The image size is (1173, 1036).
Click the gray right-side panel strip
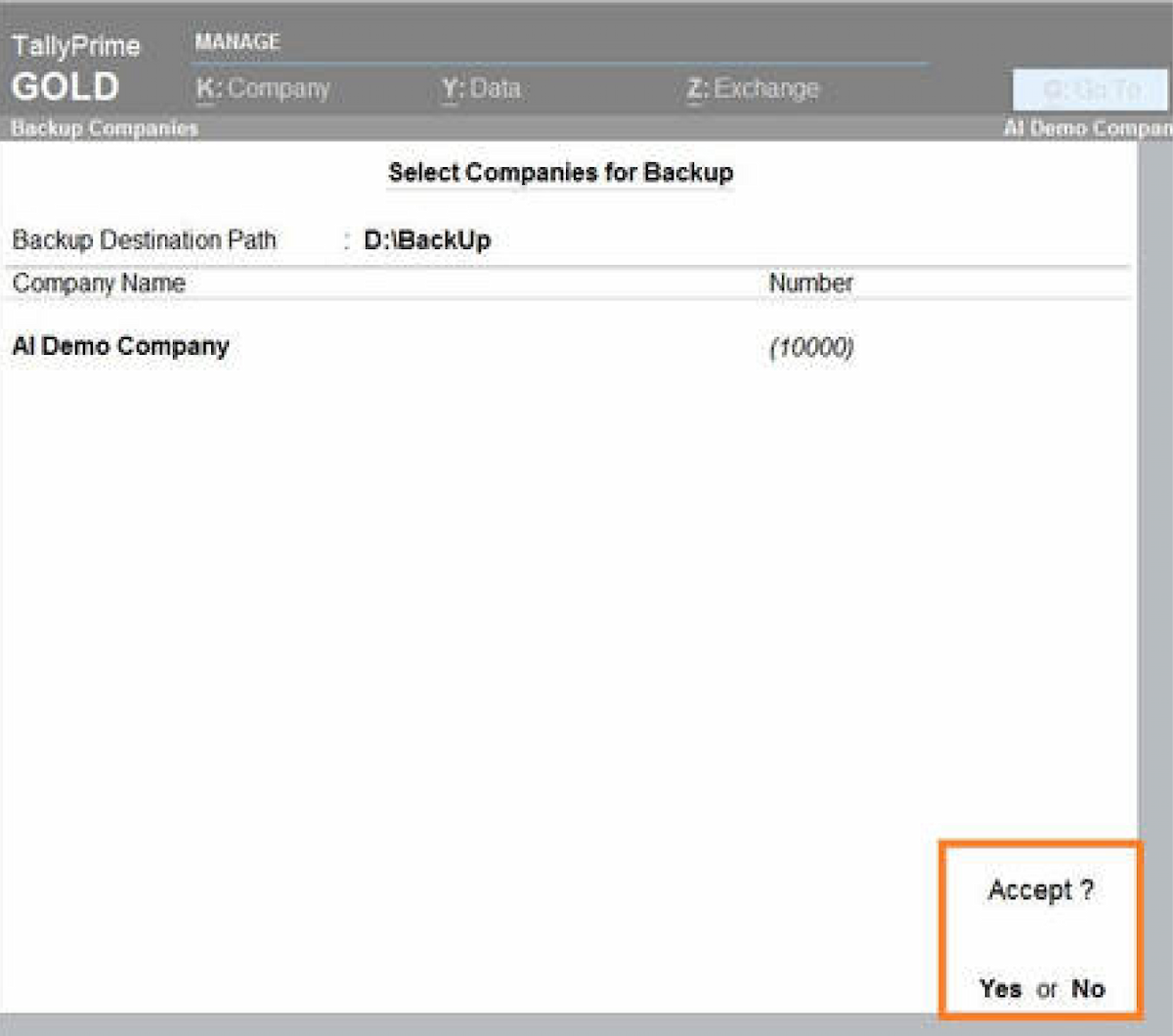coord(1155,489)
